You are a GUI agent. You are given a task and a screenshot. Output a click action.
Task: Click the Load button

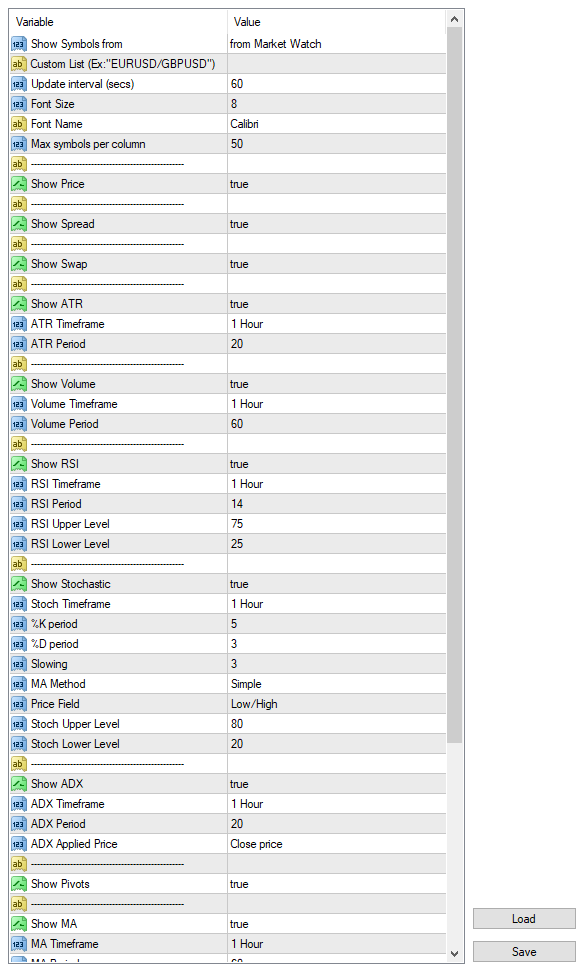[524, 919]
